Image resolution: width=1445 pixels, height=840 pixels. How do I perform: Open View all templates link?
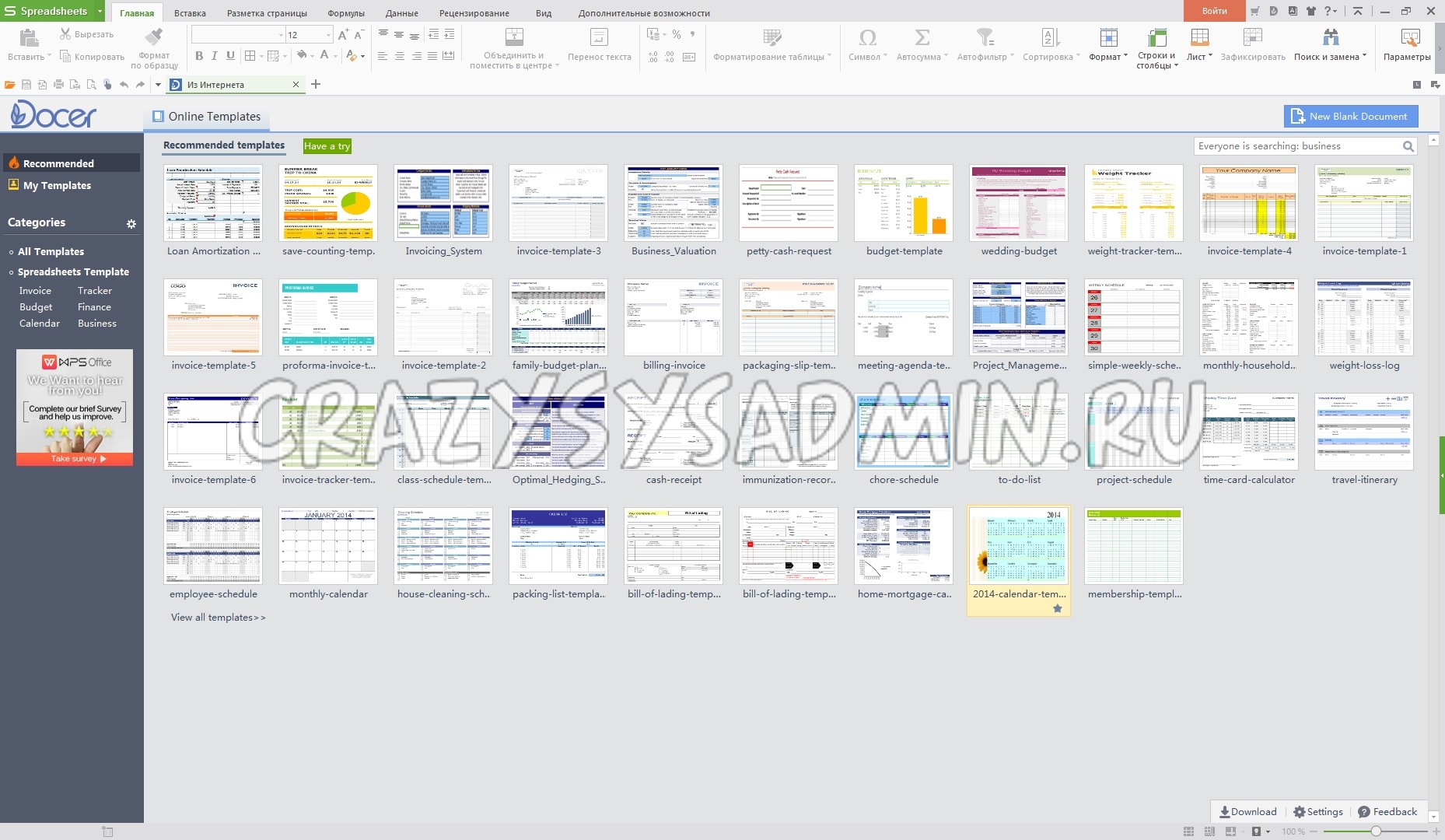[x=218, y=618]
